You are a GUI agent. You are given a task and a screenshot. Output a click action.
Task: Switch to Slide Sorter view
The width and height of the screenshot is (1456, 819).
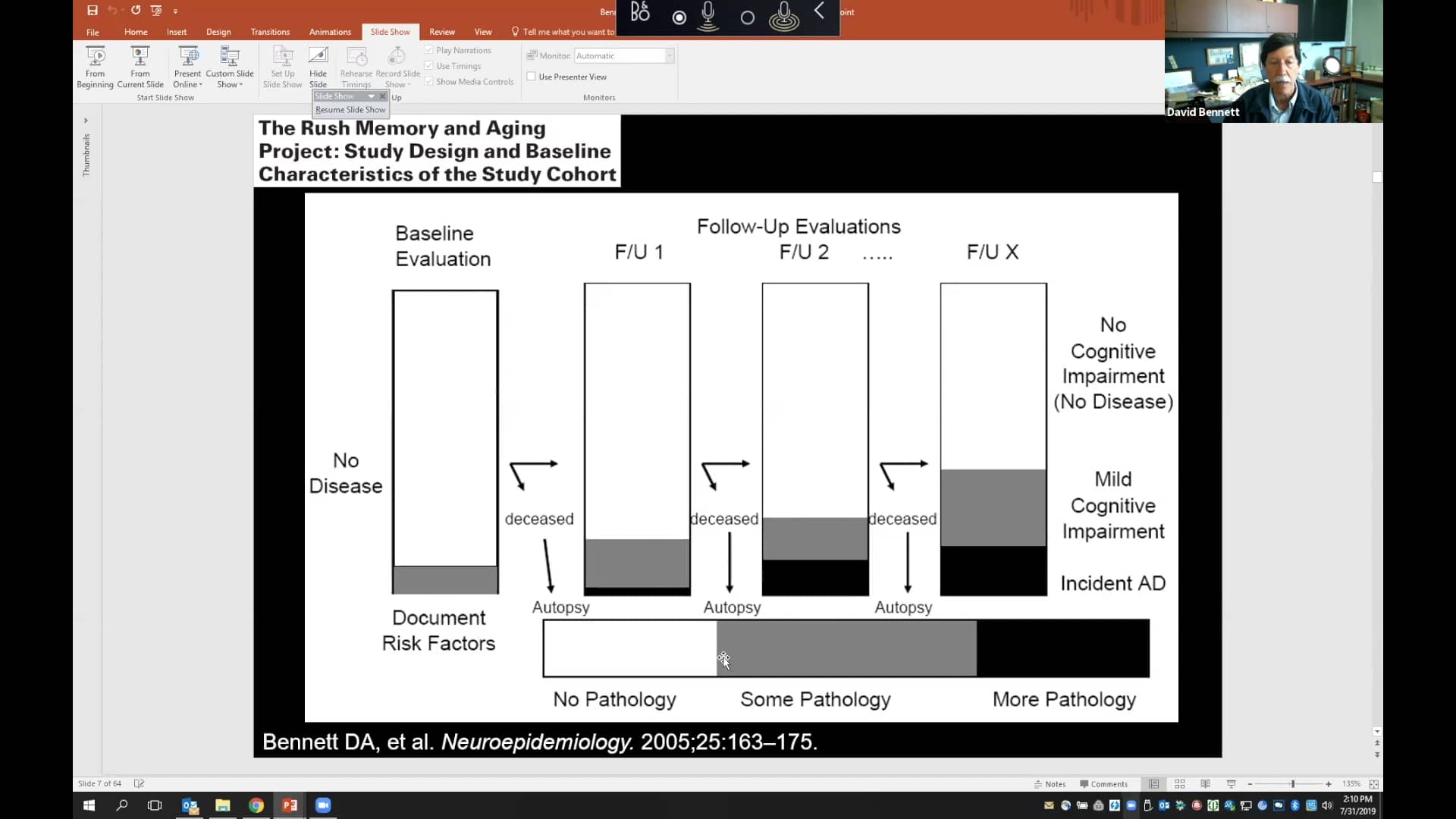pos(1179,783)
